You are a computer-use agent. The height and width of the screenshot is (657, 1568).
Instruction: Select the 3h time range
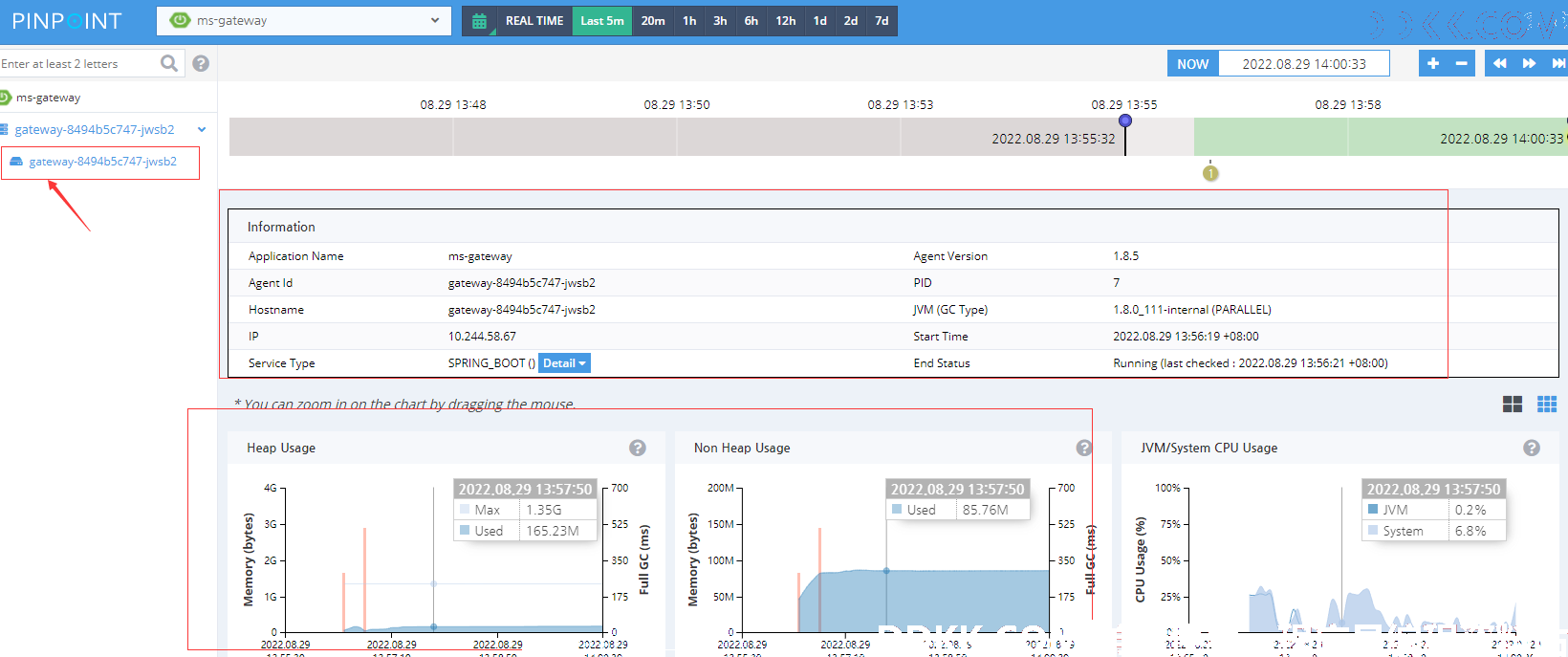click(x=720, y=21)
